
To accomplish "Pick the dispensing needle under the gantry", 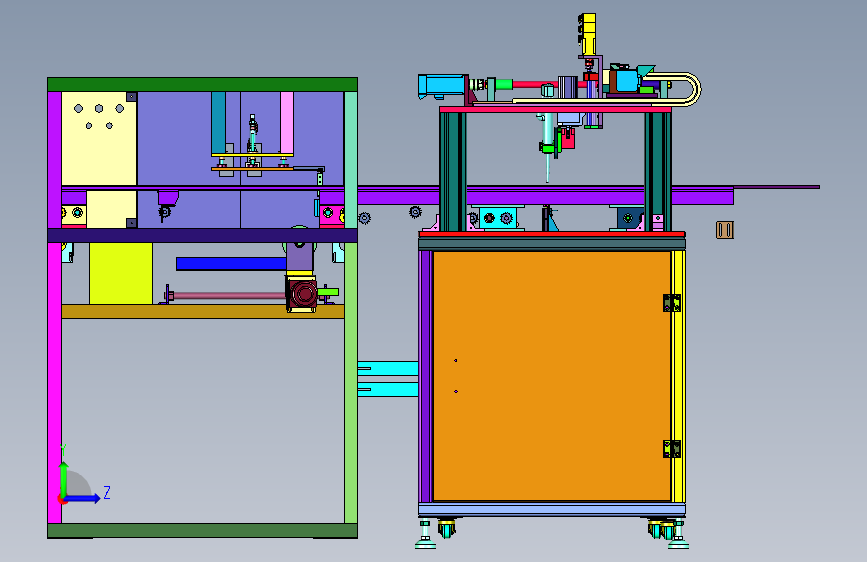I will [x=547, y=166].
